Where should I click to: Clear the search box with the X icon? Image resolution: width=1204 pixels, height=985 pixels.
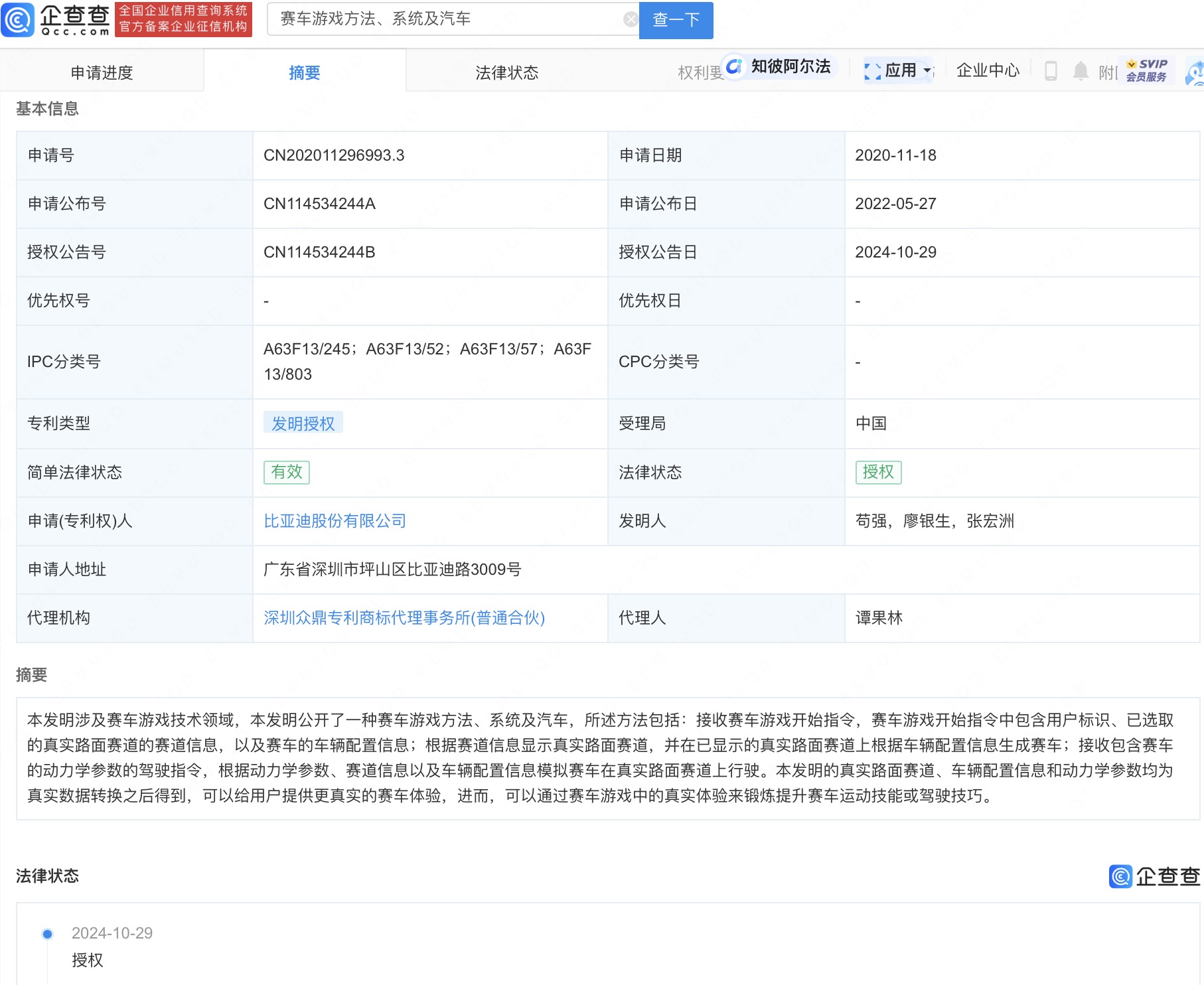[631, 19]
